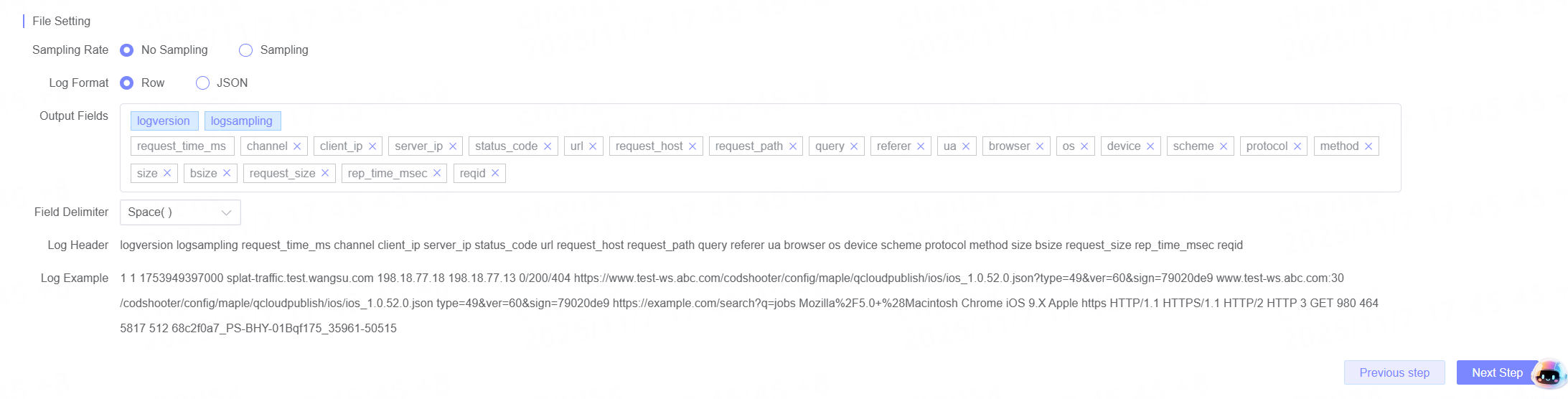Enable the Sampling radio option
1568x399 pixels.
(246, 50)
